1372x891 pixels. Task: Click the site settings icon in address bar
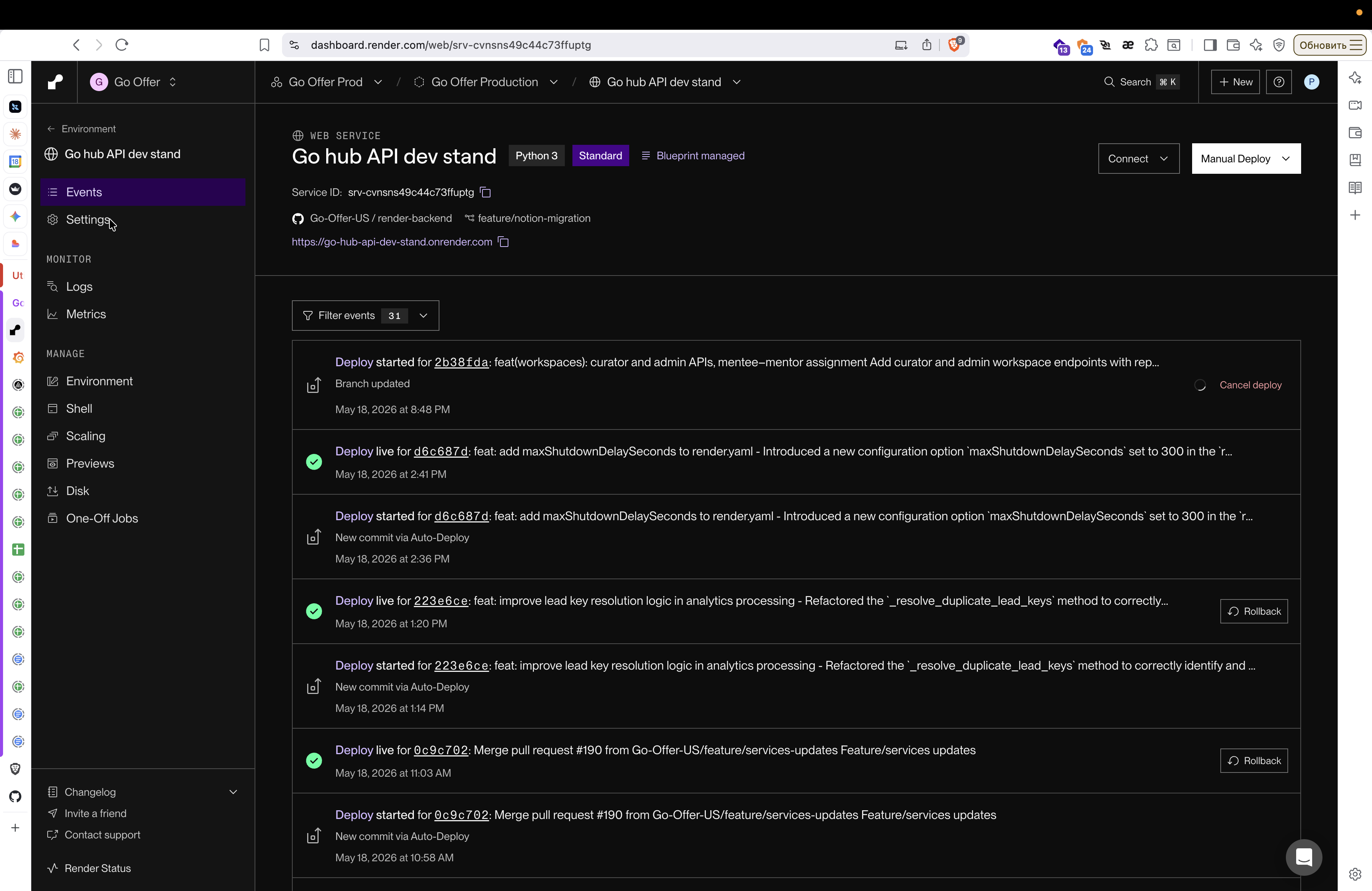tap(294, 45)
